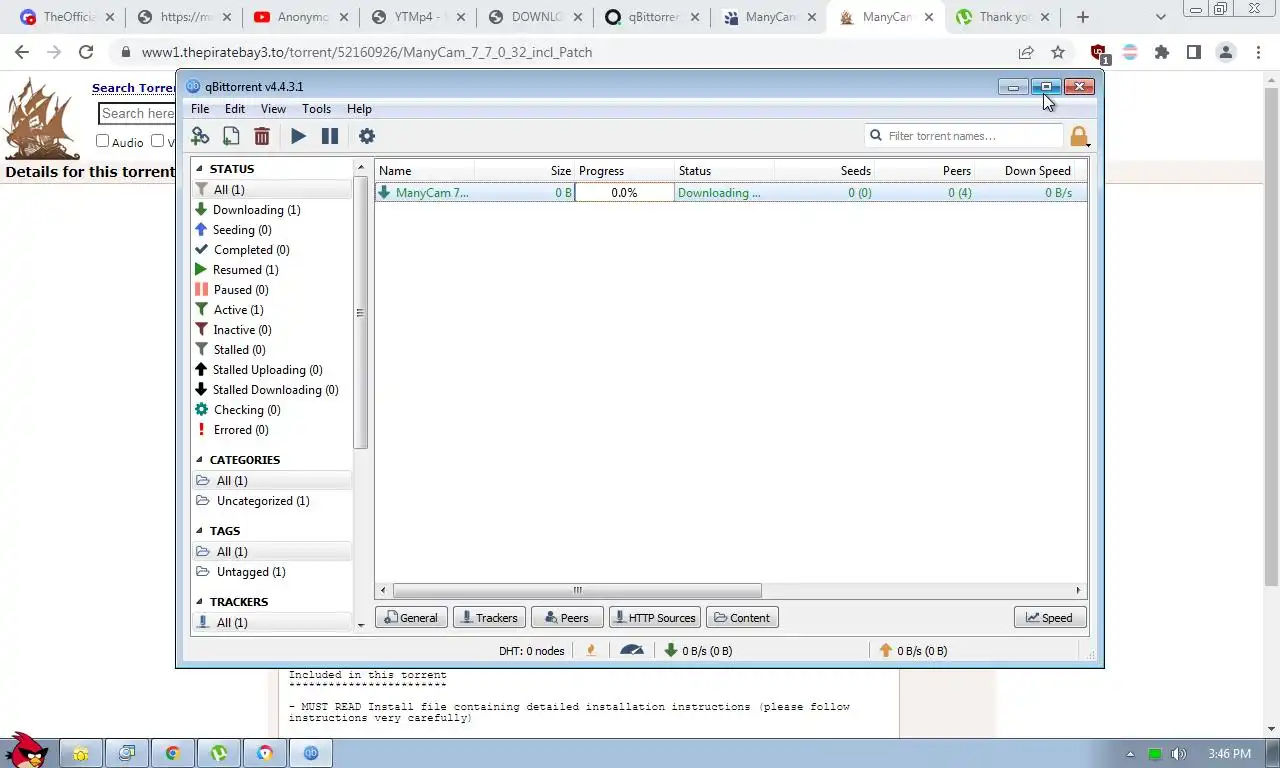Viewport: 1280px width, 768px height.
Task: Select the Resumed (1) status filter
Action: point(245,270)
